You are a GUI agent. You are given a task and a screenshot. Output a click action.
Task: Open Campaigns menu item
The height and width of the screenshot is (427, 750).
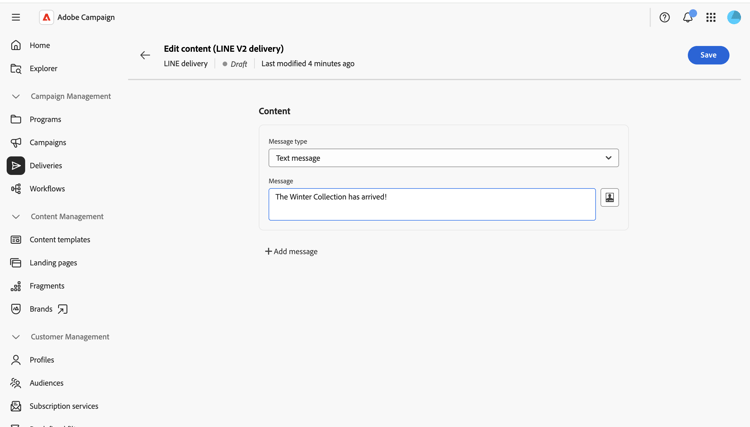pyautogui.click(x=48, y=142)
